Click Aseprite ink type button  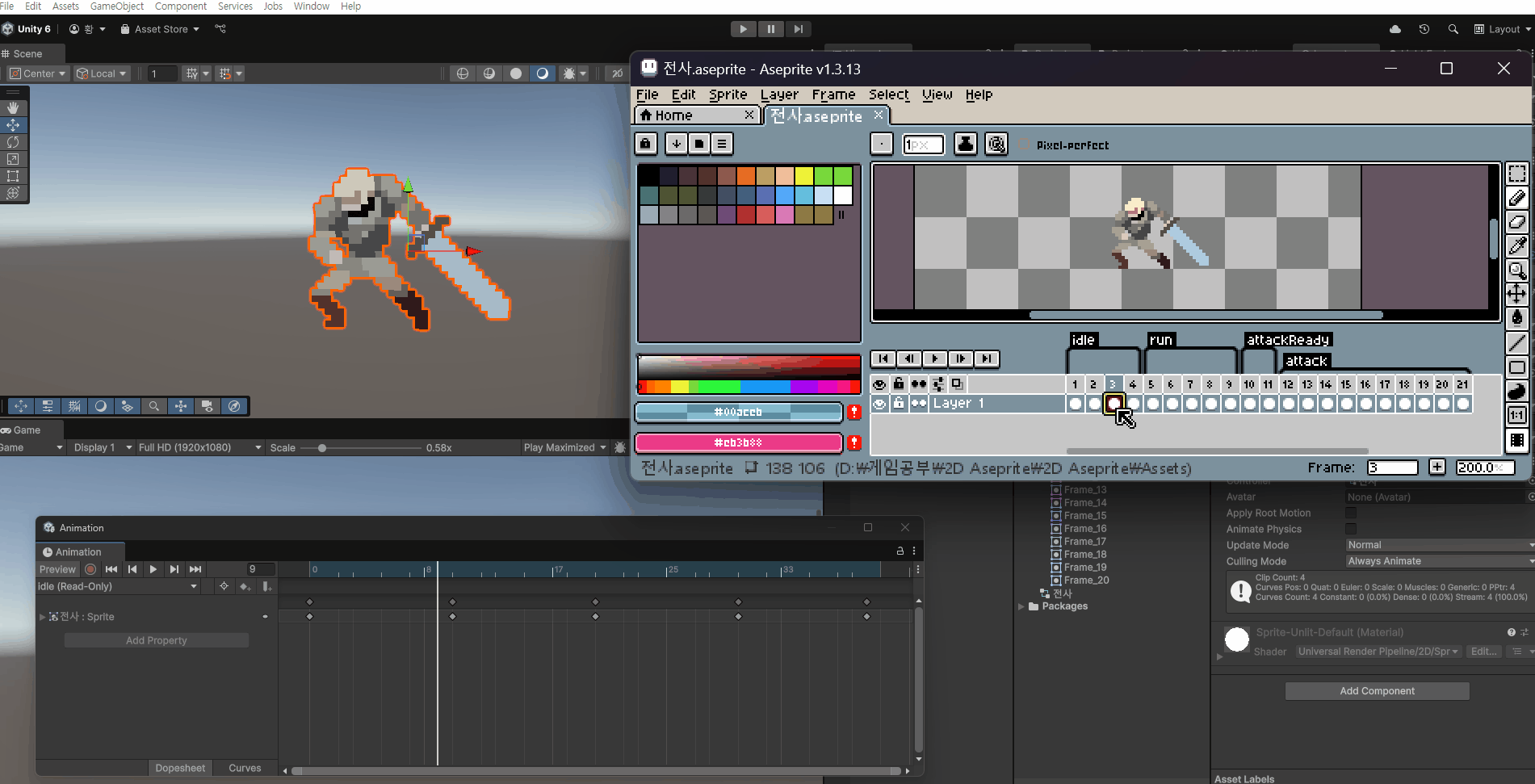965,144
